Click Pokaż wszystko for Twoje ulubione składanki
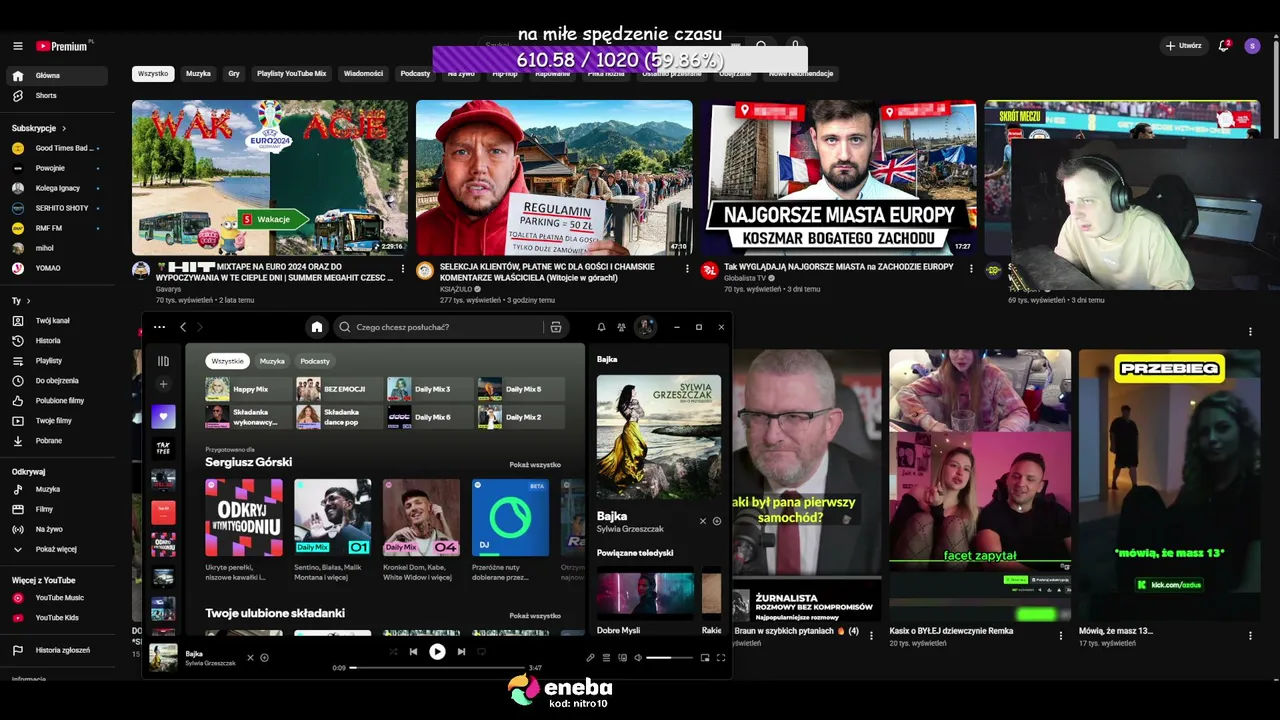This screenshot has width=1280, height=720. pyautogui.click(x=535, y=616)
